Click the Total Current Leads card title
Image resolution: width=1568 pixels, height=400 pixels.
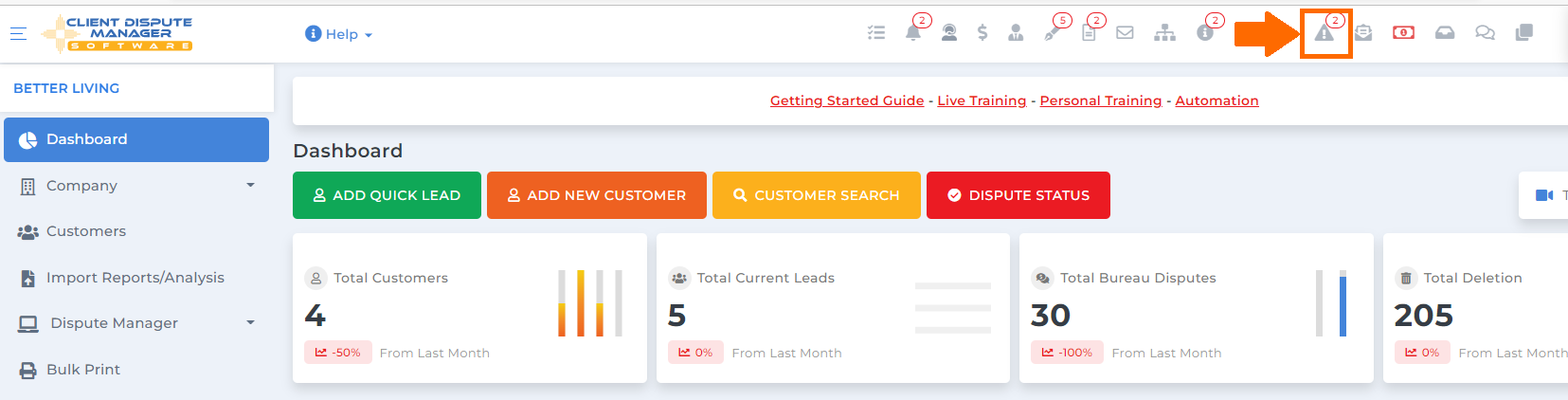point(766,278)
